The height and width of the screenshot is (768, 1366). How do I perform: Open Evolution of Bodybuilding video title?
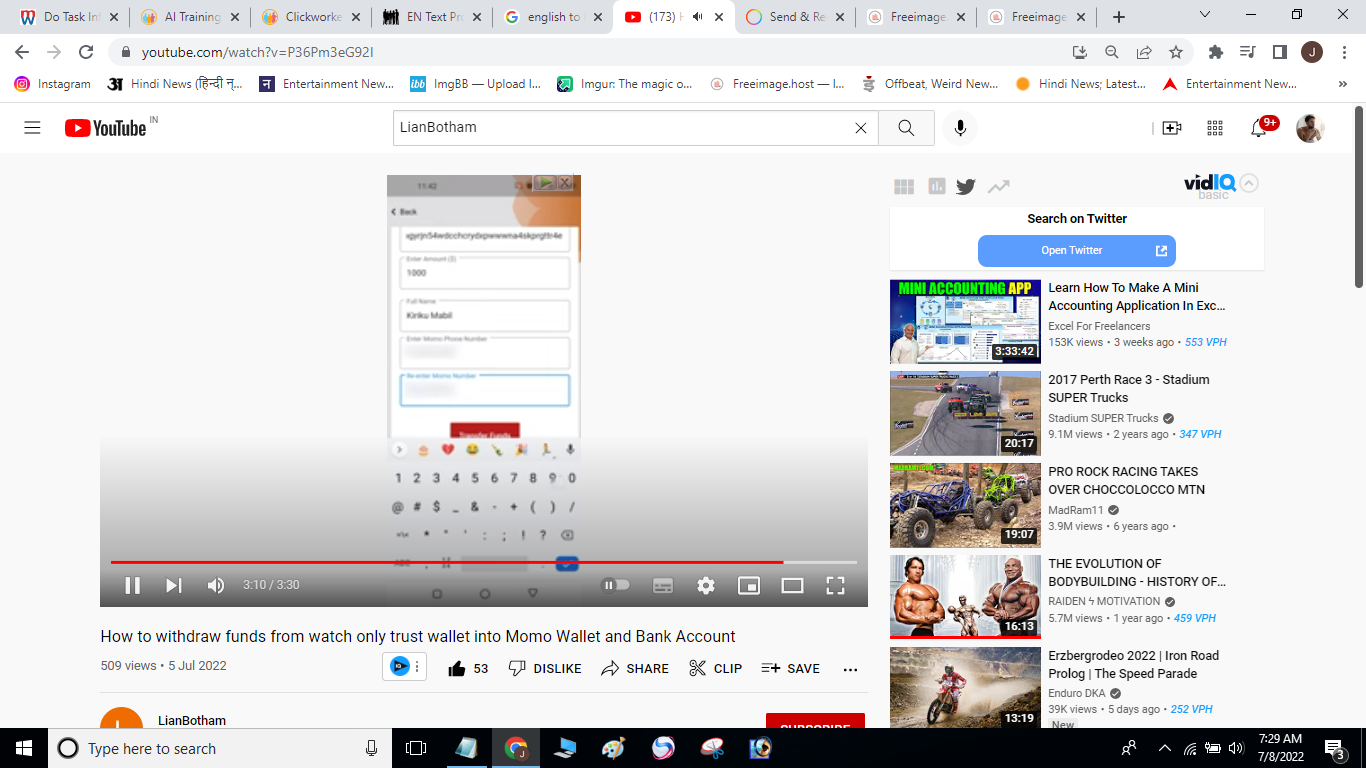click(x=1137, y=573)
